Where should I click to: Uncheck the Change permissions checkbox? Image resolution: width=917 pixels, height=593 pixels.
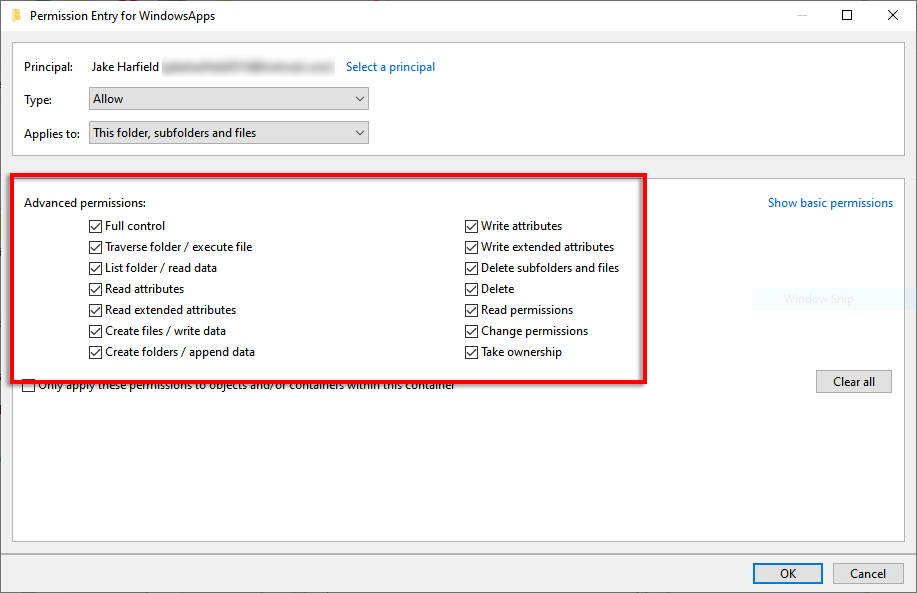tap(472, 331)
